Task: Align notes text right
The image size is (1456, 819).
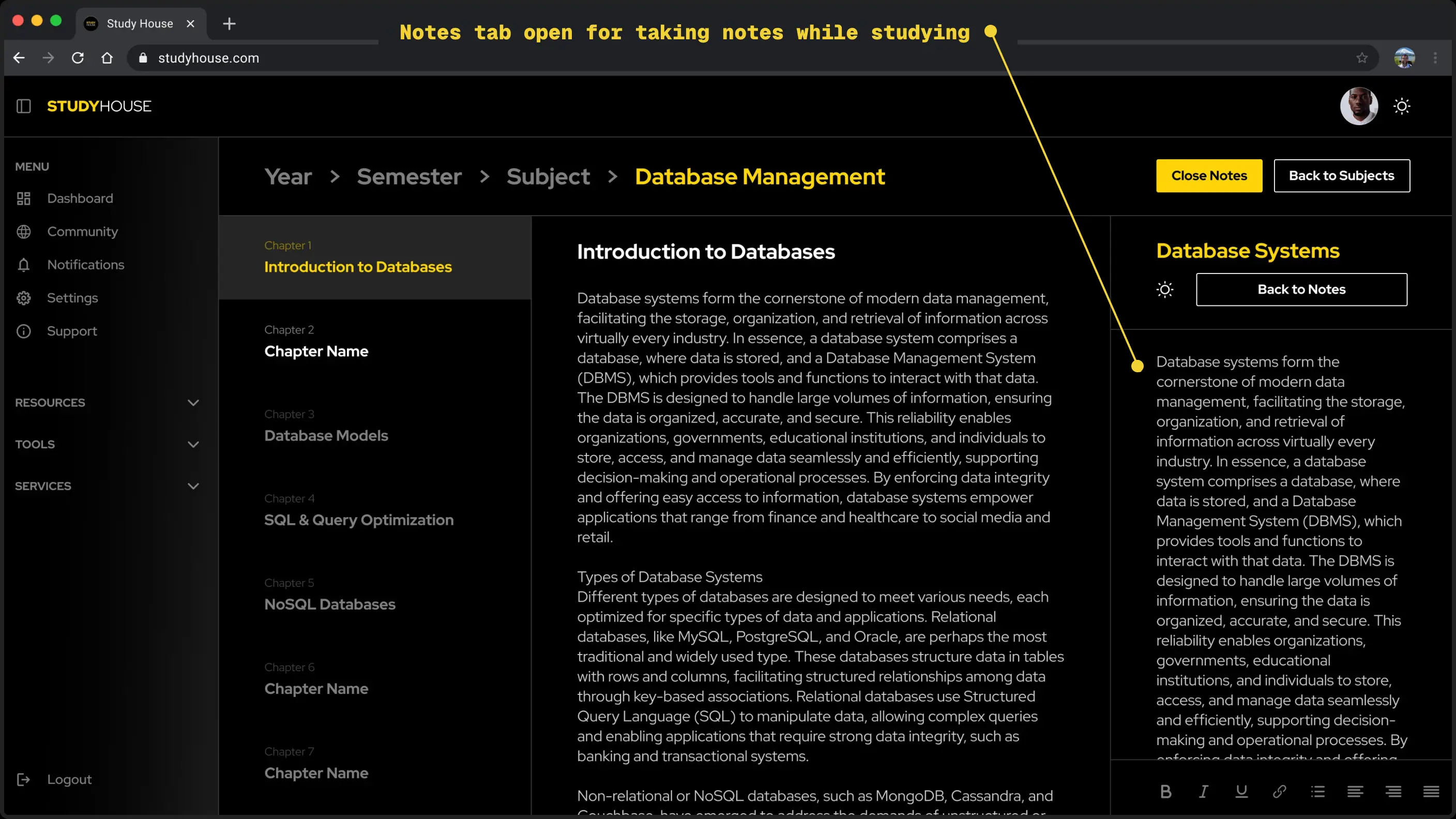Action: [1393, 792]
